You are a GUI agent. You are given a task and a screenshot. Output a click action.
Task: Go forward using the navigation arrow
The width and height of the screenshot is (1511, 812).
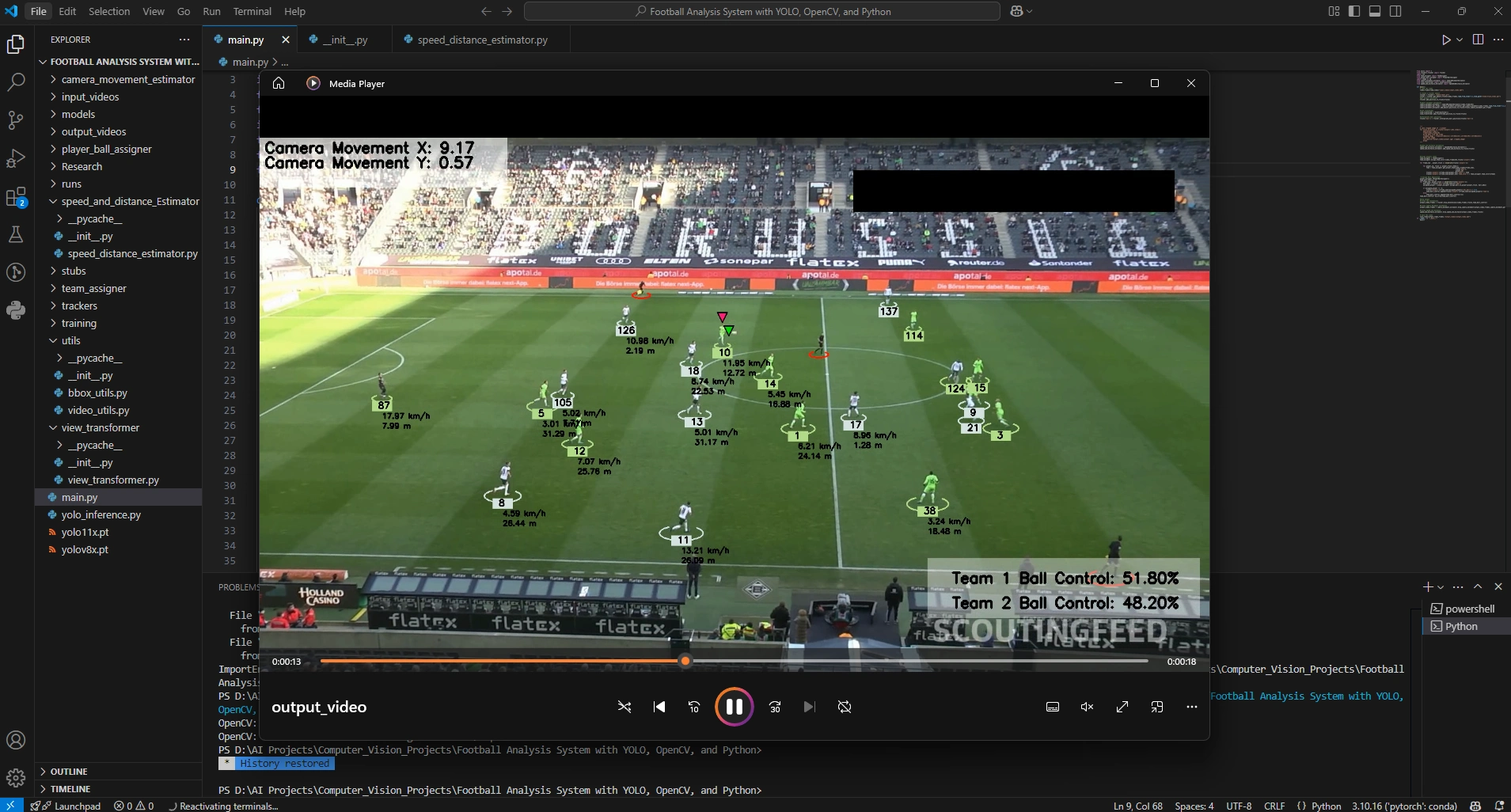[x=507, y=11]
